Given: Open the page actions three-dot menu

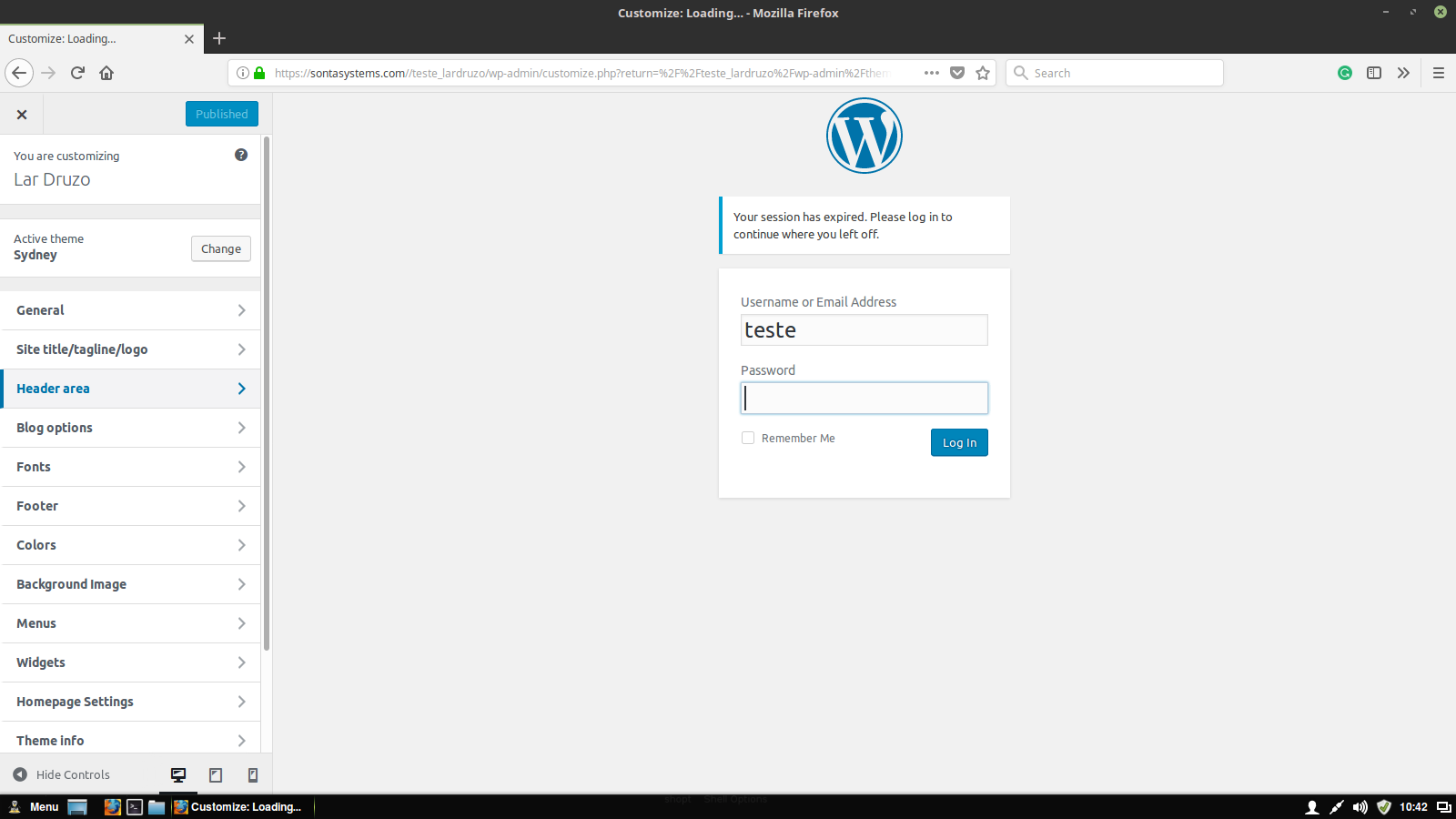Looking at the screenshot, I should pos(932,73).
